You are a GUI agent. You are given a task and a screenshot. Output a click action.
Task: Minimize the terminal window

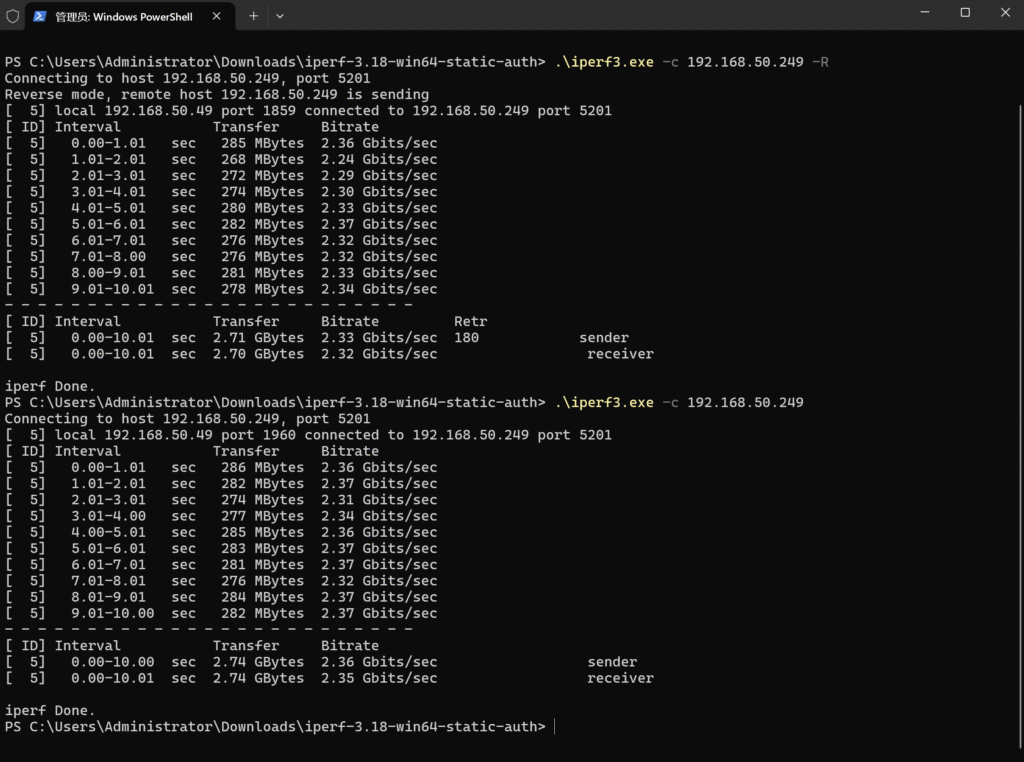[926, 13]
